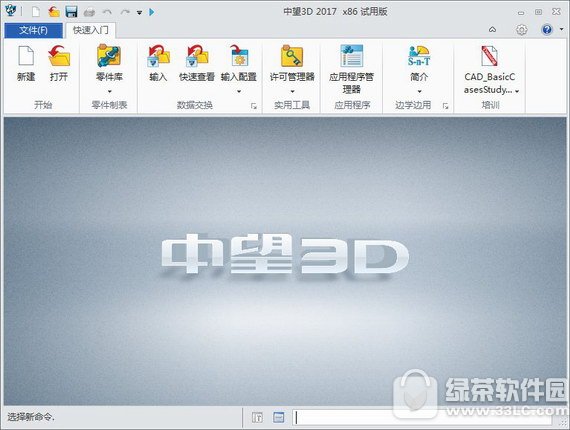Open a file with the 打开 ribbon icon
Screen dimensions: 570x430
pyautogui.click(x=59, y=56)
